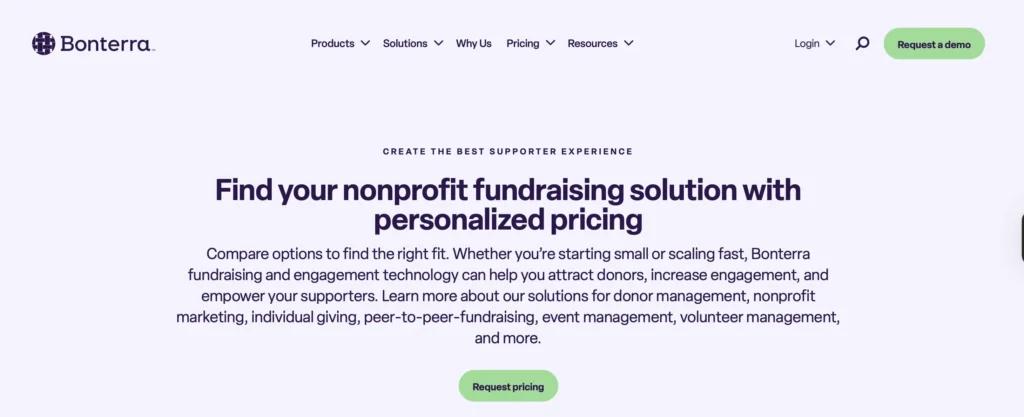
Task: Click the green Request pricing button
Action: tap(508, 386)
